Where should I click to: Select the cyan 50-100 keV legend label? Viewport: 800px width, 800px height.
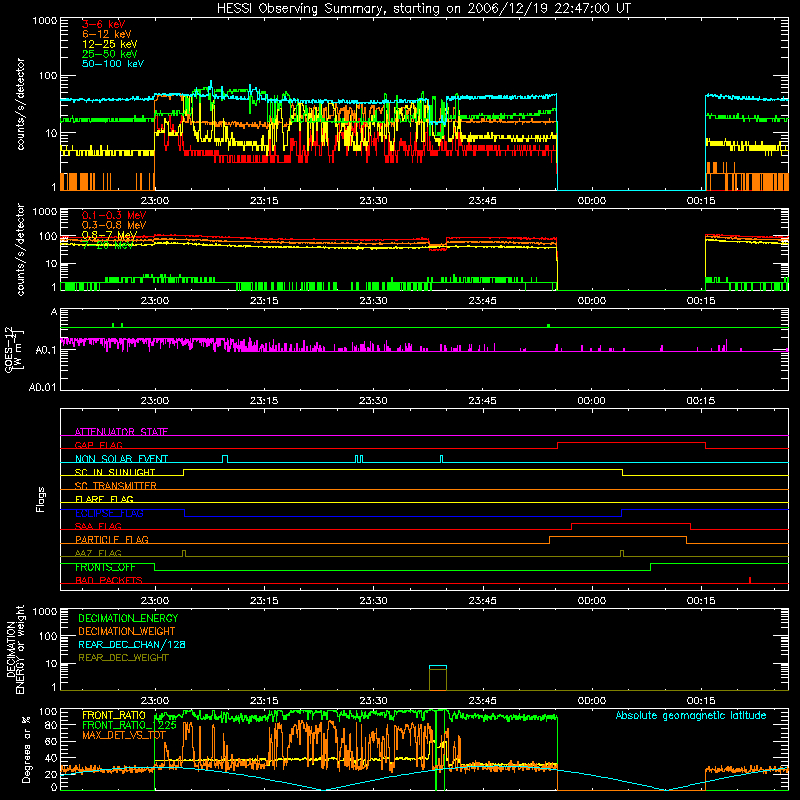coord(113,64)
